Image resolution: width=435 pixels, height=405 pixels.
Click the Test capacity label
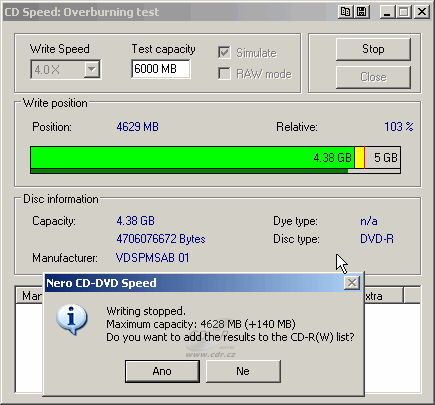tap(163, 49)
